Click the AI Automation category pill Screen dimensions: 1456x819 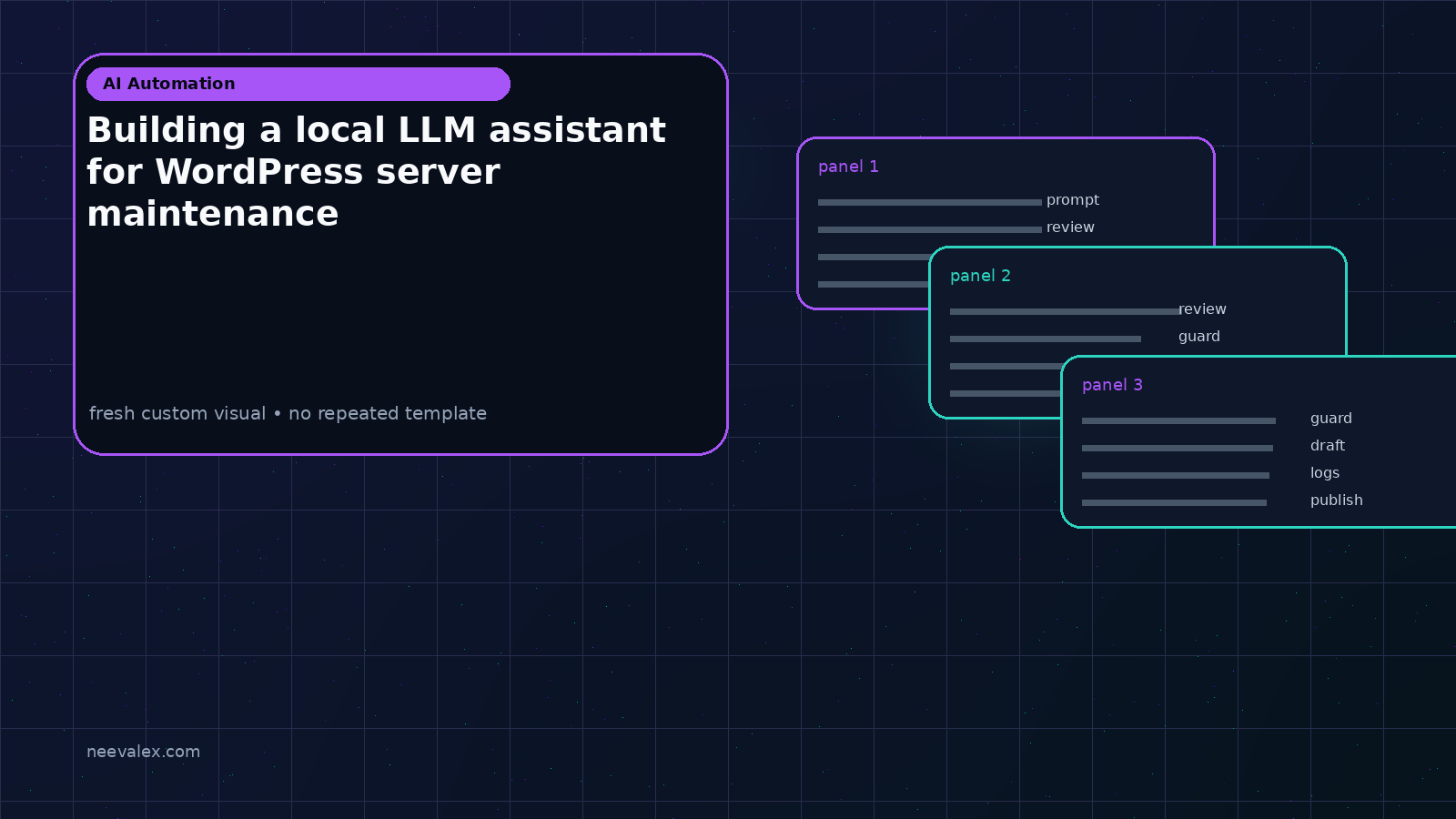[298, 84]
